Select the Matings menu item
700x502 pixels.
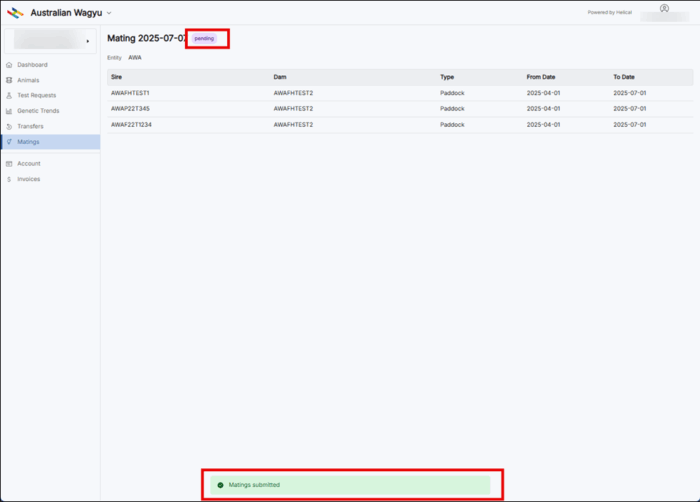click(29, 142)
